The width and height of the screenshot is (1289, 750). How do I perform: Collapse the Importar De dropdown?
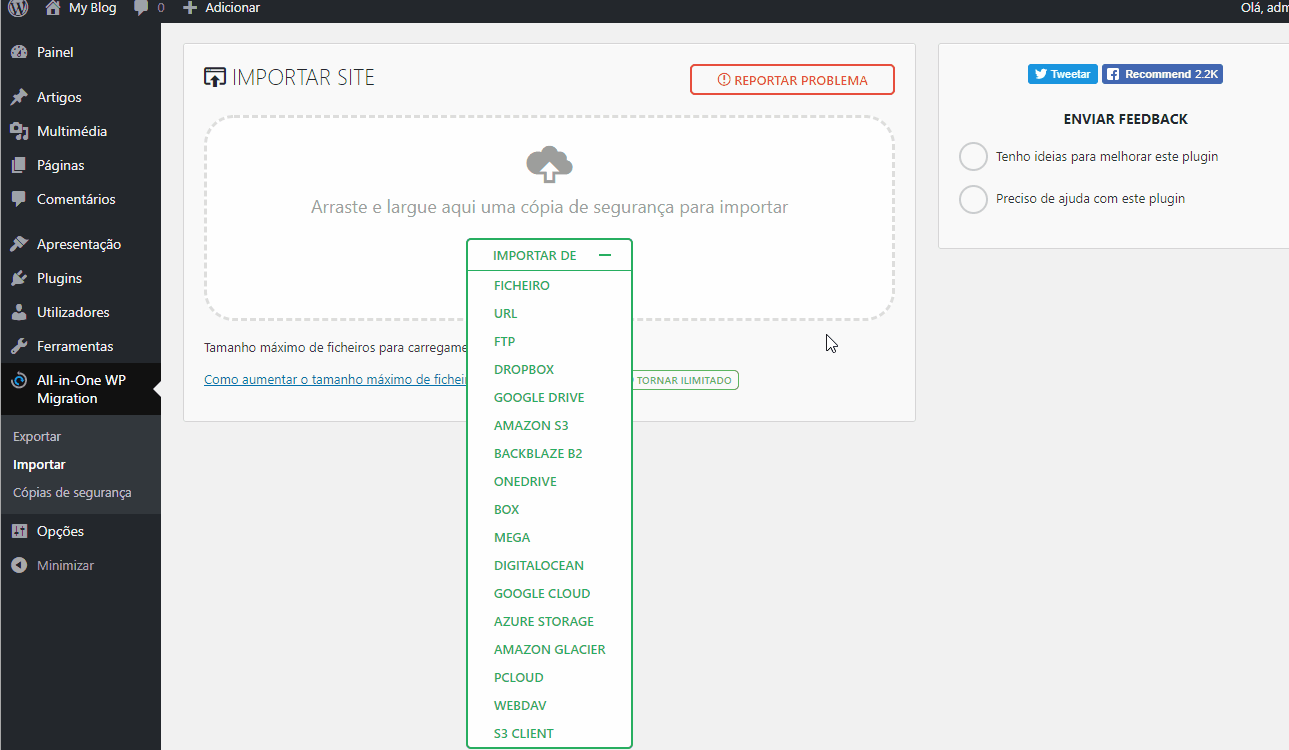click(x=550, y=255)
